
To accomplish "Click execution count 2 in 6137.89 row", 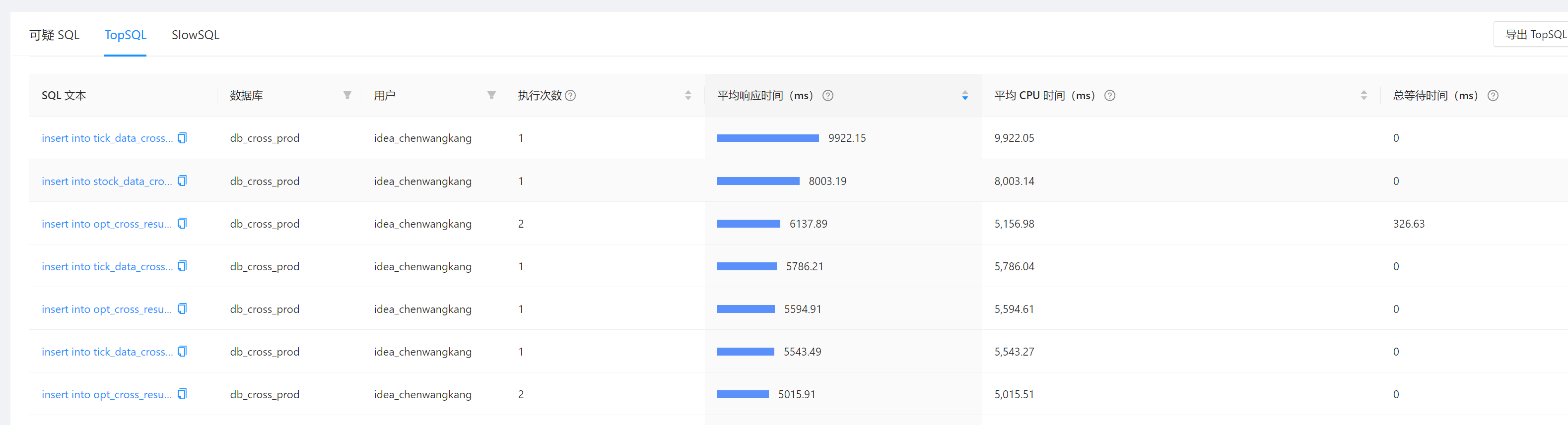I will pyautogui.click(x=521, y=224).
